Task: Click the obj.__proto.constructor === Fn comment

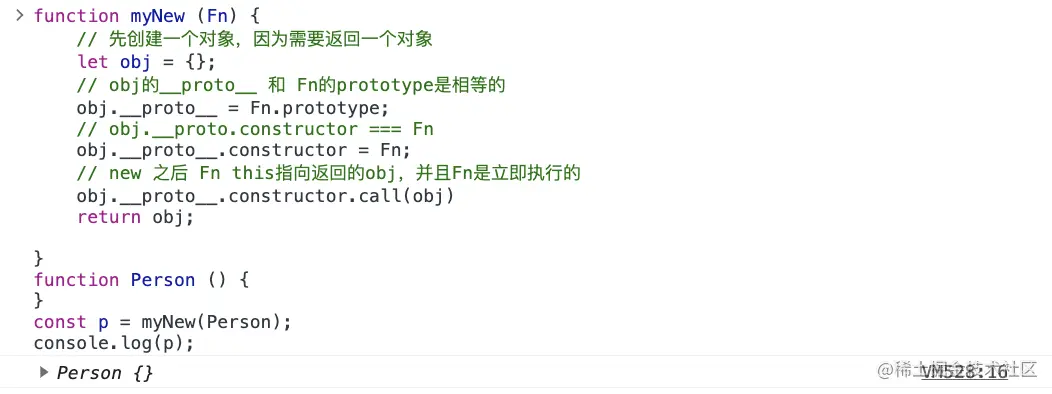Action: [x=256, y=129]
